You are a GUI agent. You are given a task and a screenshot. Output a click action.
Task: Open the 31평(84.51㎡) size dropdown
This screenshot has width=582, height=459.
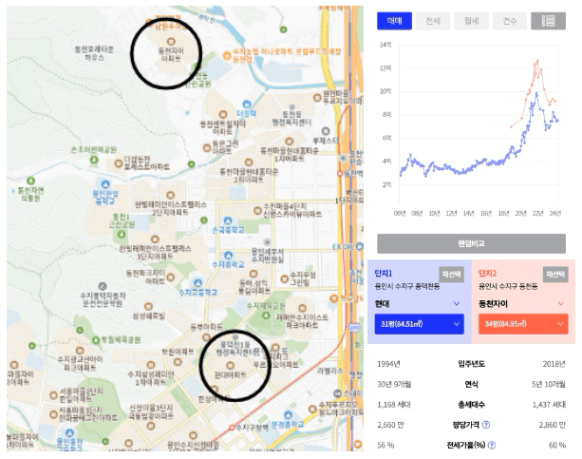click(419, 324)
